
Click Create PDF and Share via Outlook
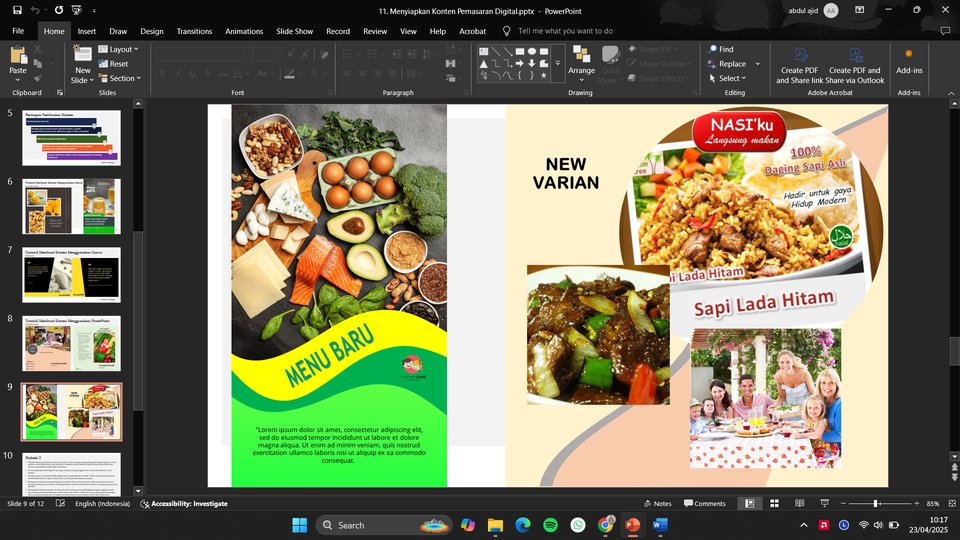point(855,66)
